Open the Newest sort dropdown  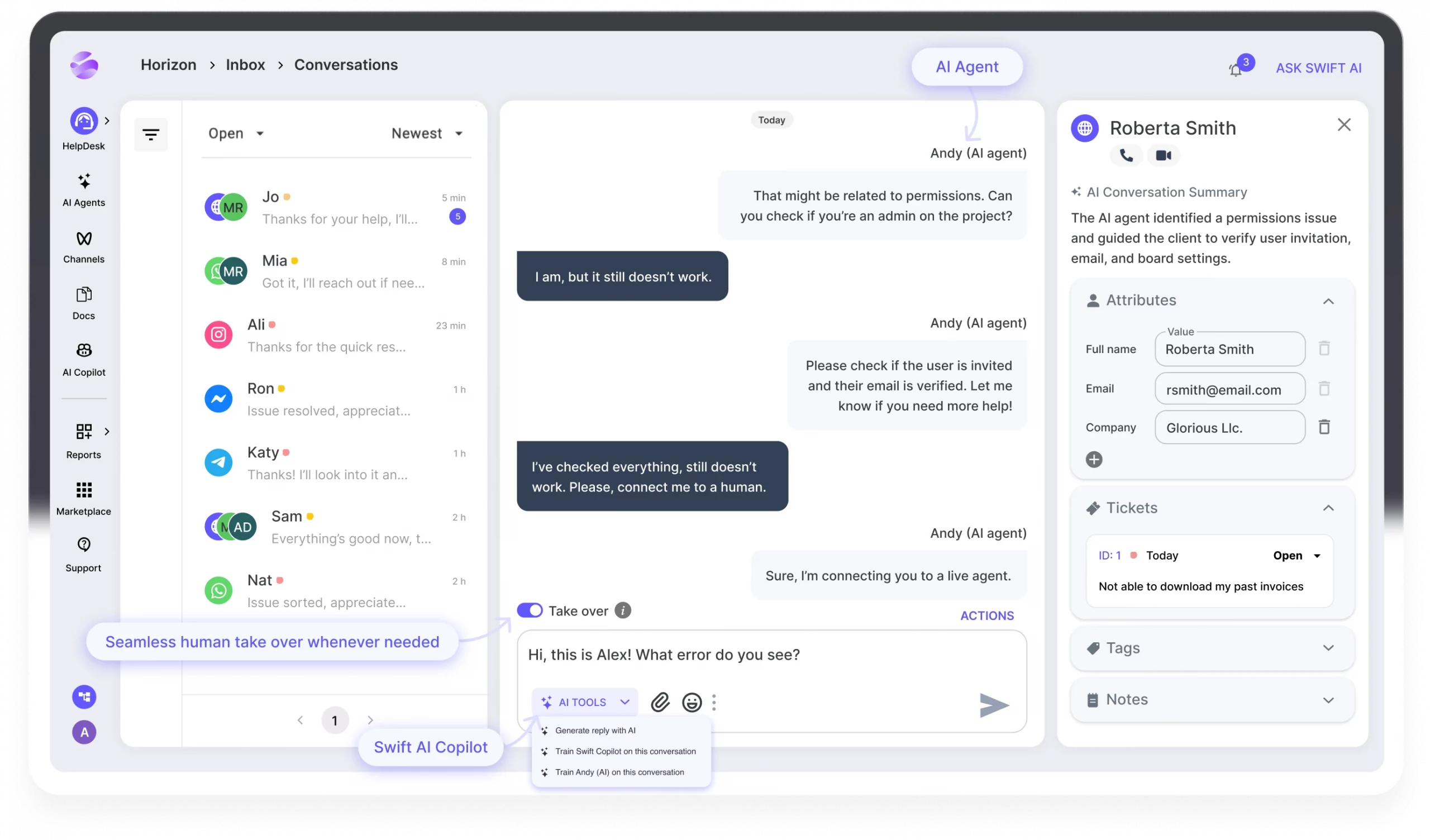point(427,133)
